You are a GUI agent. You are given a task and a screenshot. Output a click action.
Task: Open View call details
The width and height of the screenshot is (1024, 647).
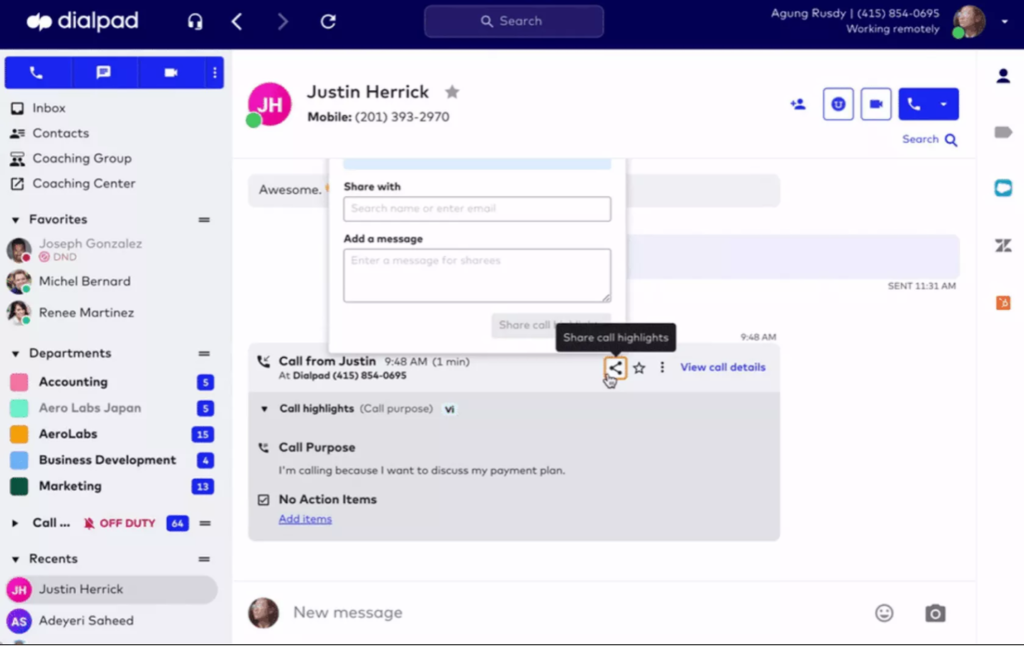722,367
